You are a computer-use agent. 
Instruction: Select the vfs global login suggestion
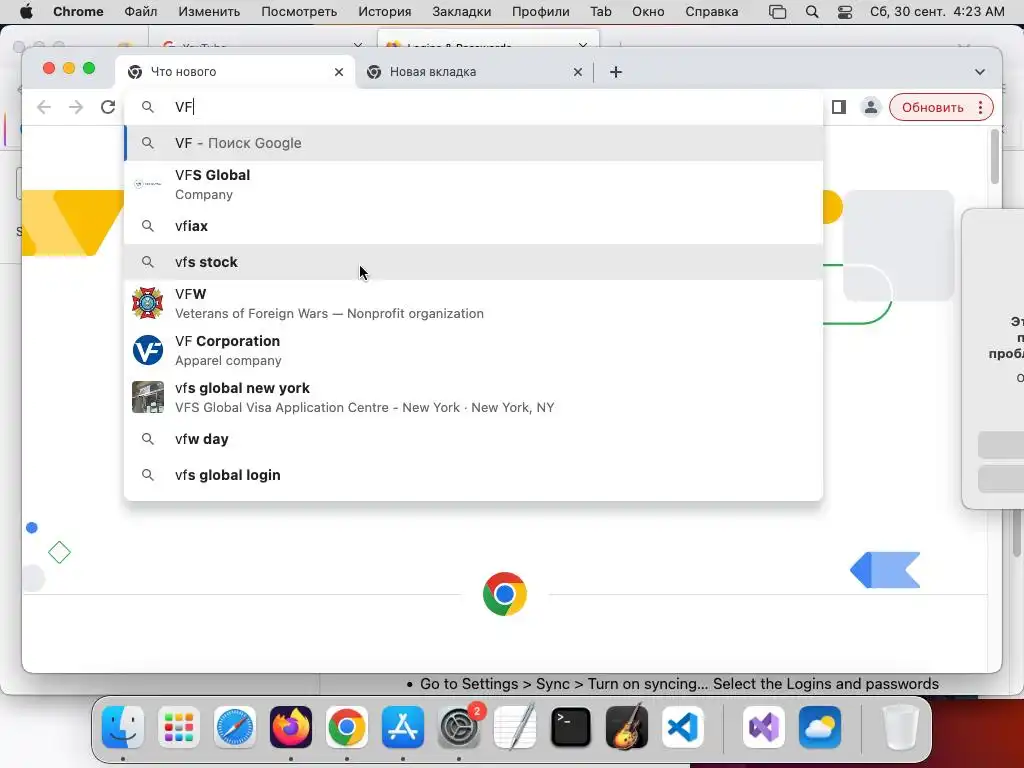click(x=473, y=475)
